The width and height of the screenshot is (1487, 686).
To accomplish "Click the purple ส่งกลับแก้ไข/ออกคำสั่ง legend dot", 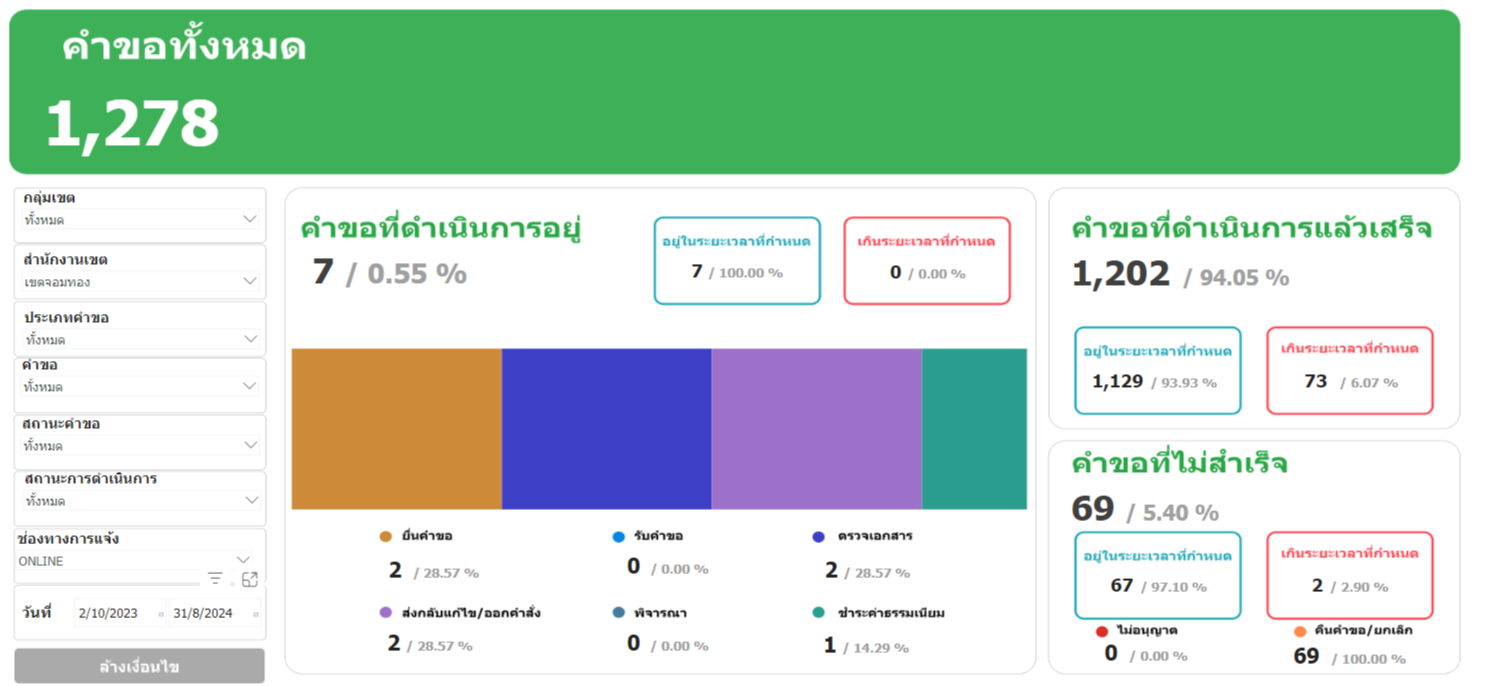I will coord(386,613).
